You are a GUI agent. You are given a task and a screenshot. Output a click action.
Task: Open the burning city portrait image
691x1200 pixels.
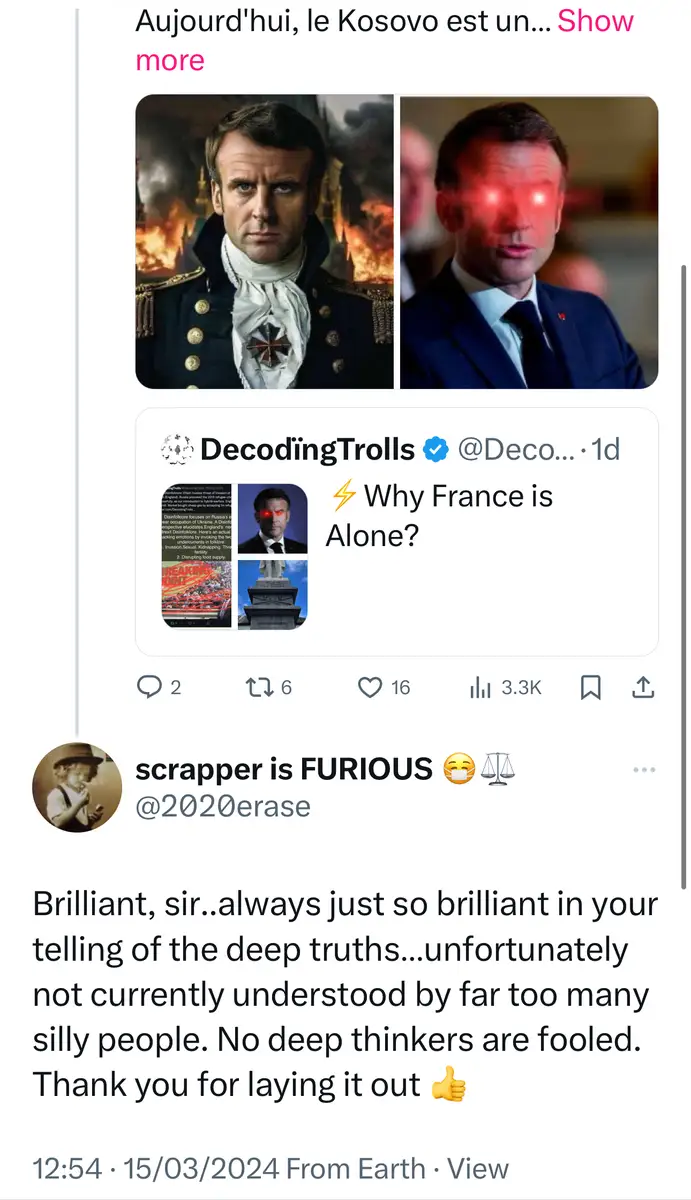[x=265, y=242]
